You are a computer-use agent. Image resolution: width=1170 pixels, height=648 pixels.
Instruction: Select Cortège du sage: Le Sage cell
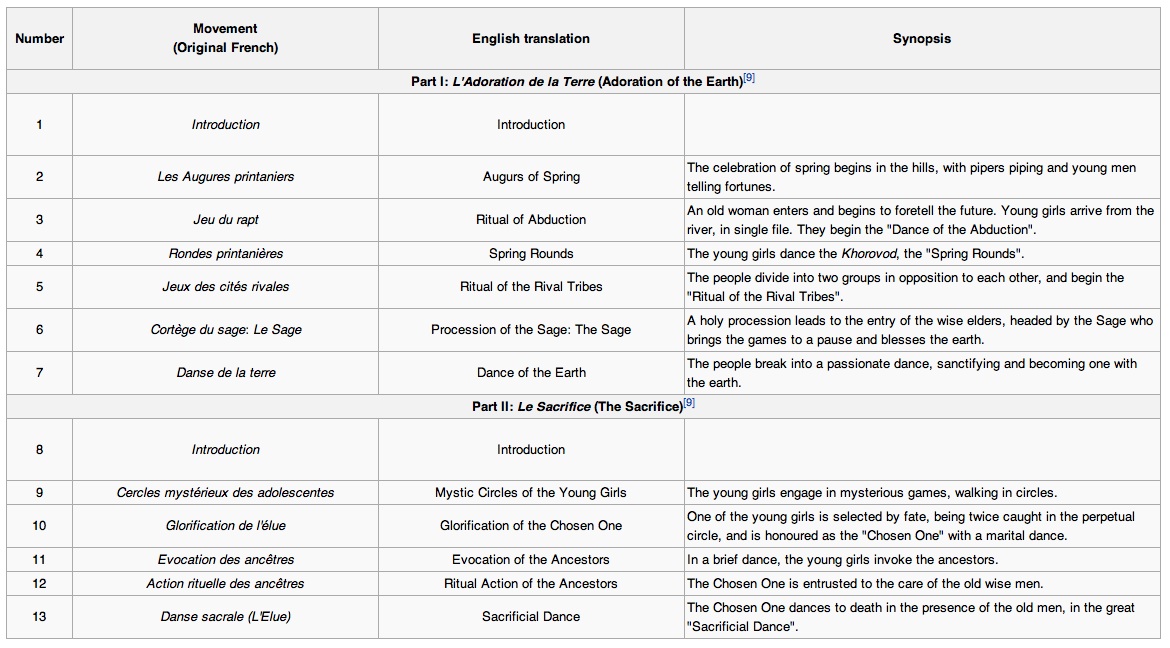[225, 330]
